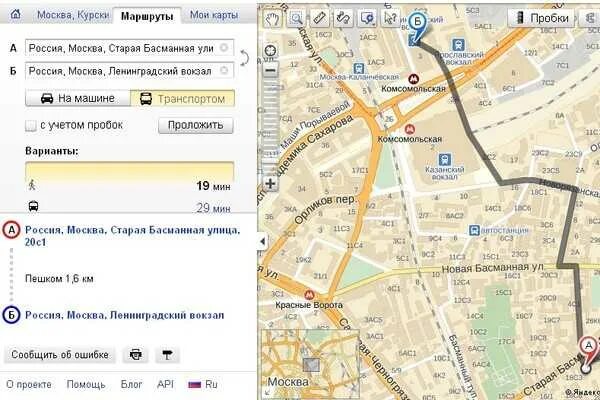Swap the A and Б route points

click(244, 59)
